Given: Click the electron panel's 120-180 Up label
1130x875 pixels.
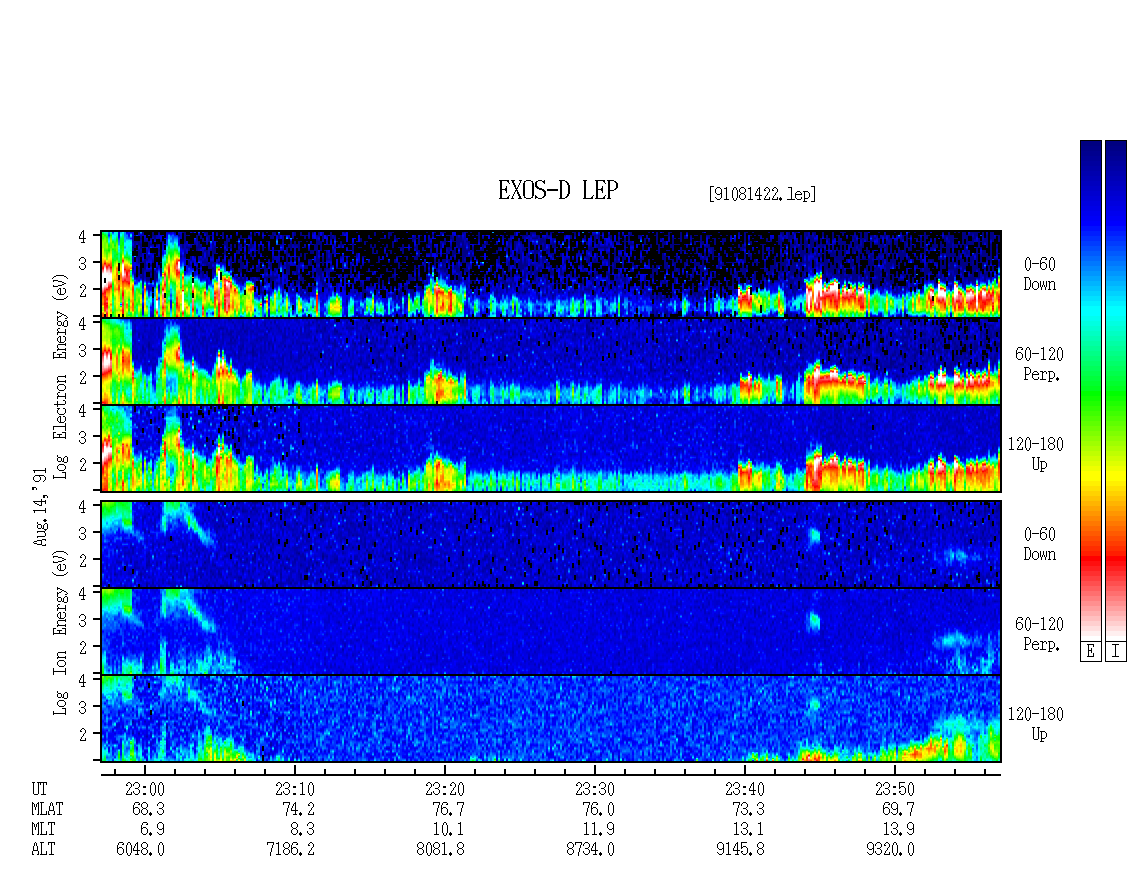Looking at the screenshot, I should coord(1036,455).
